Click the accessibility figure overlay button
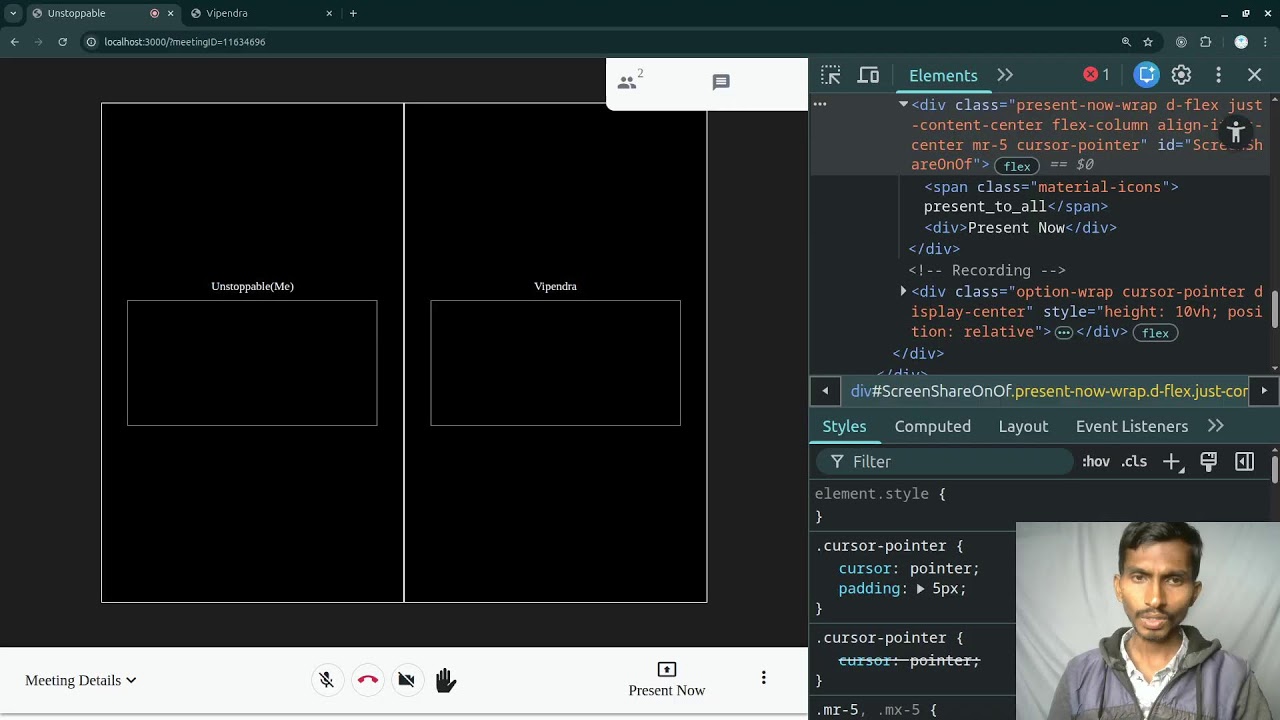Screen dimensions: 1280x720 tap(1236, 132)
